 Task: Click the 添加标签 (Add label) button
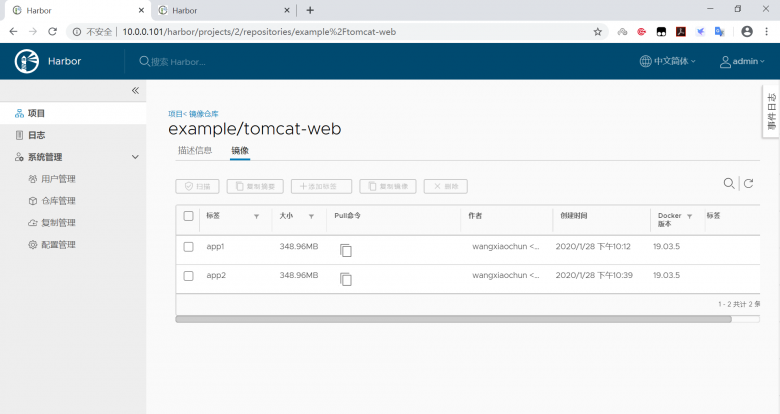(x=321, y=187)
